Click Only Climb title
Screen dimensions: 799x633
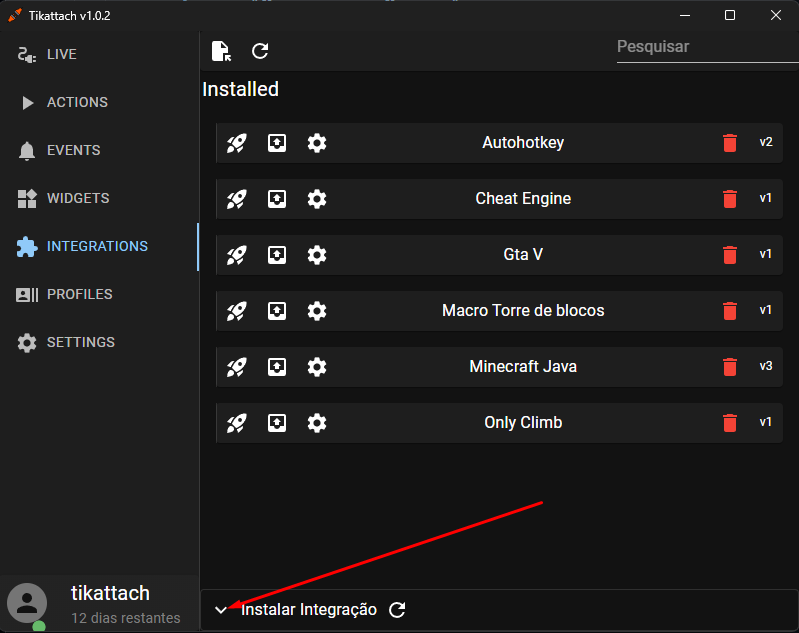click(x=523, y=423)
